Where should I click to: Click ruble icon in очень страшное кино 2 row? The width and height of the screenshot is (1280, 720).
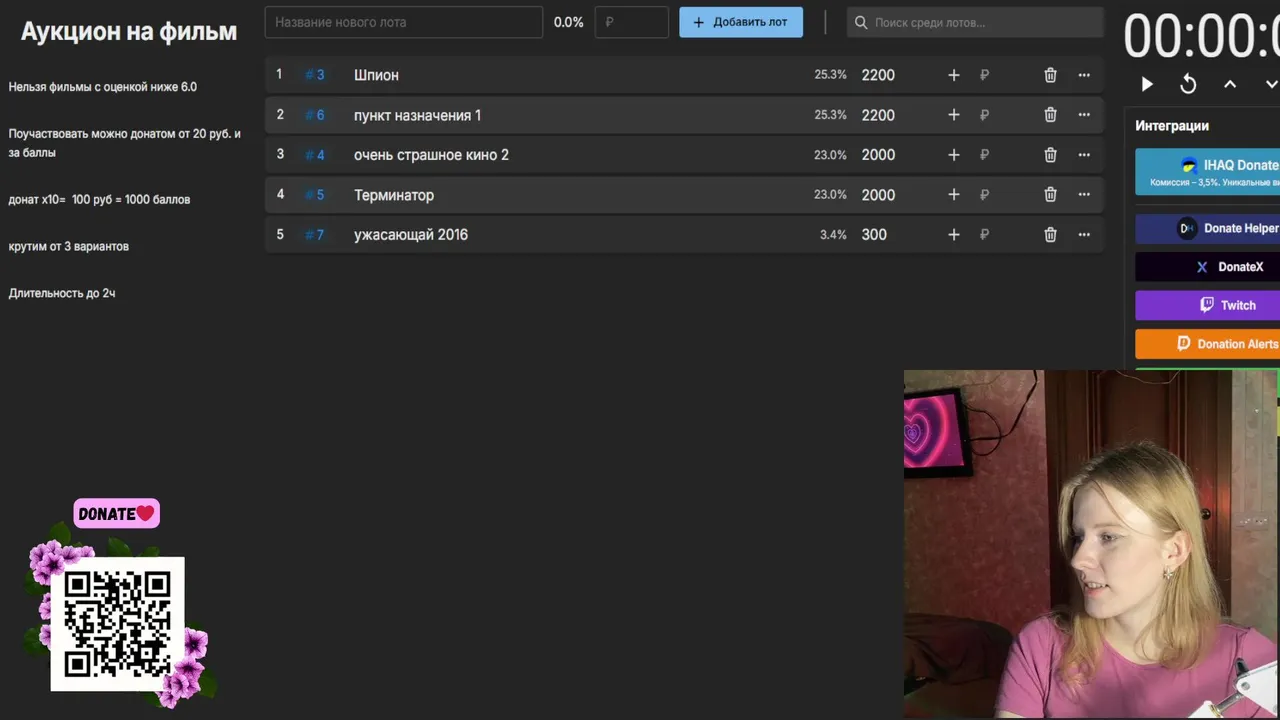984,155
